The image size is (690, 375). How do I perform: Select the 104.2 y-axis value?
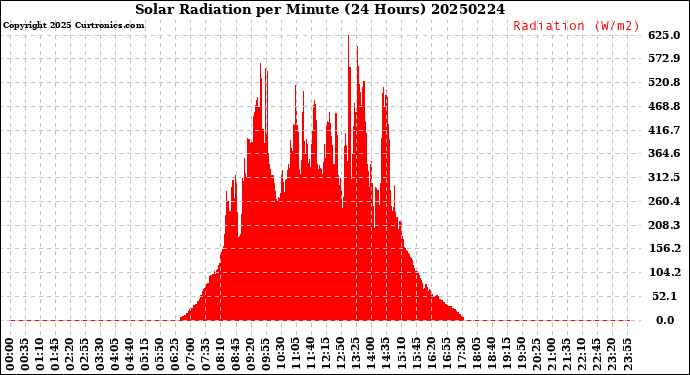point(664,272)
